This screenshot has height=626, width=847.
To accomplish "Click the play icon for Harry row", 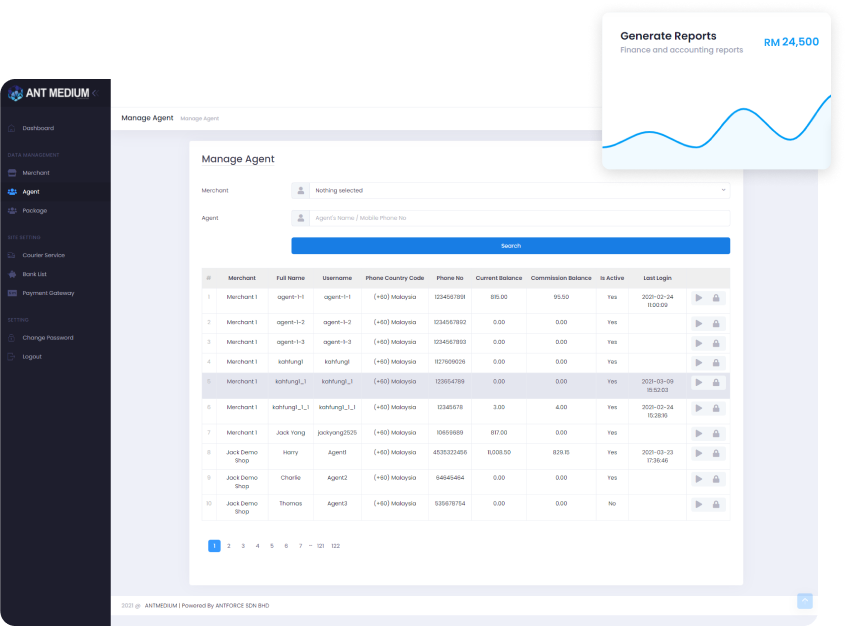I will tap(699, 454).
